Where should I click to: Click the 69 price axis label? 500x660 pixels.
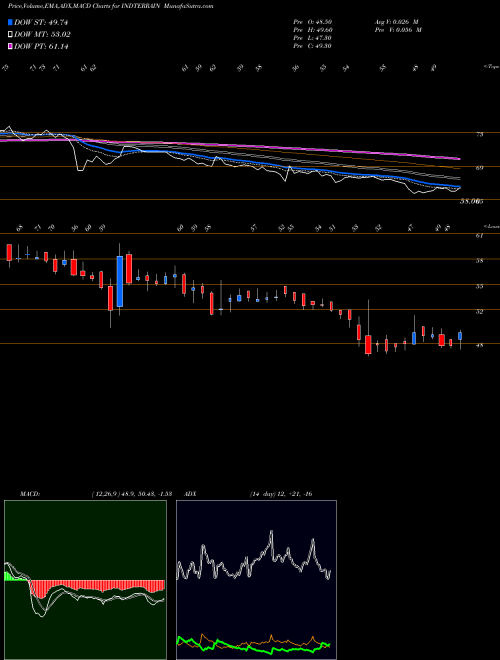[480, 168]
